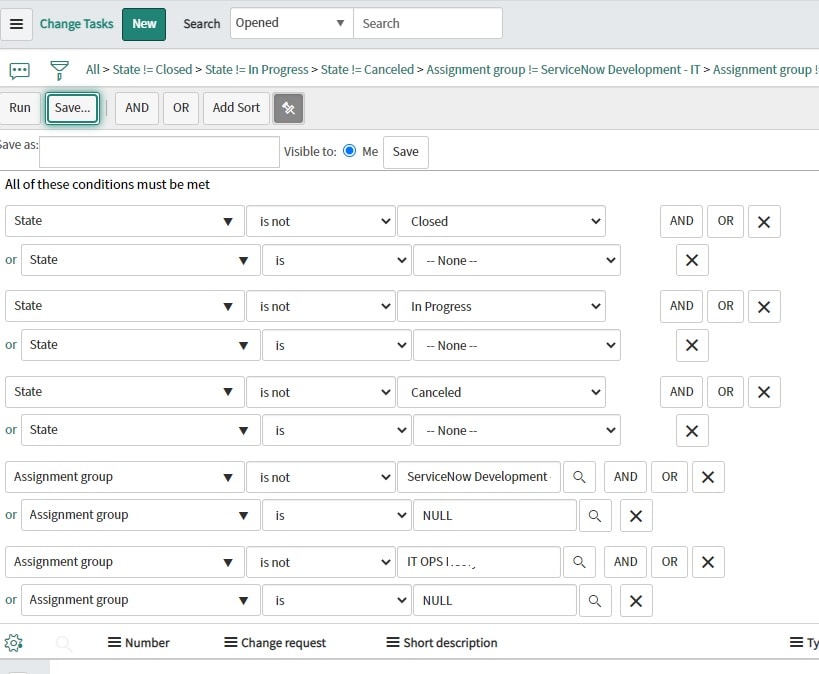Open lookup for NULL value beneath IT OPS
The width and height of the screenshot is (819, 674).
[595, 601]
